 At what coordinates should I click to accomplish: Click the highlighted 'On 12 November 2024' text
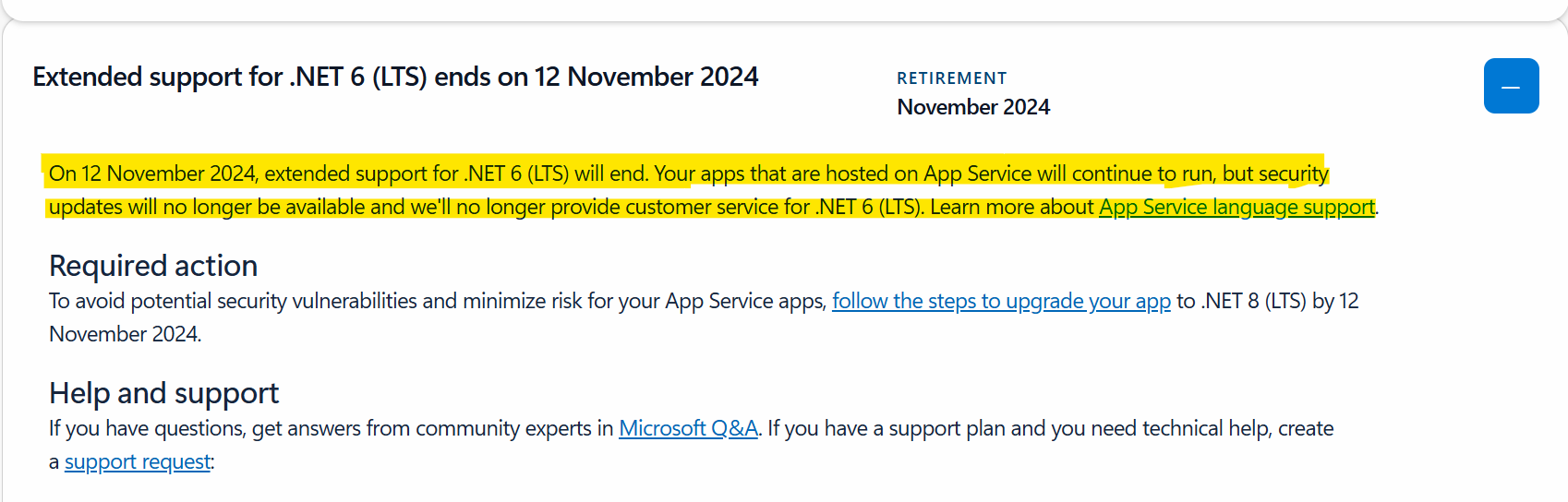pos(153,173)
